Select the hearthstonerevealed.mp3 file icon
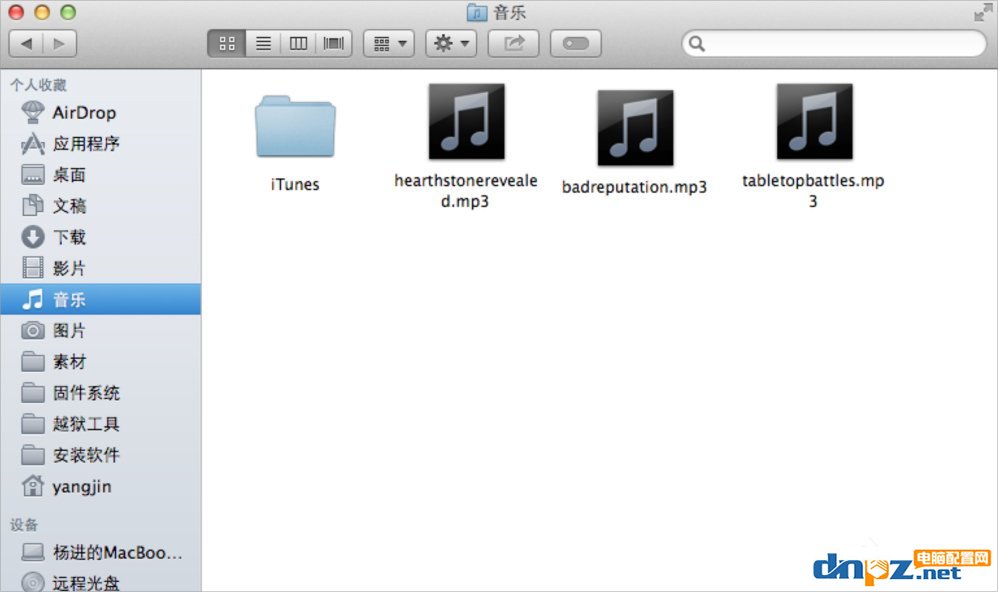This screenshot has width=998, height=592. [466, 122]
